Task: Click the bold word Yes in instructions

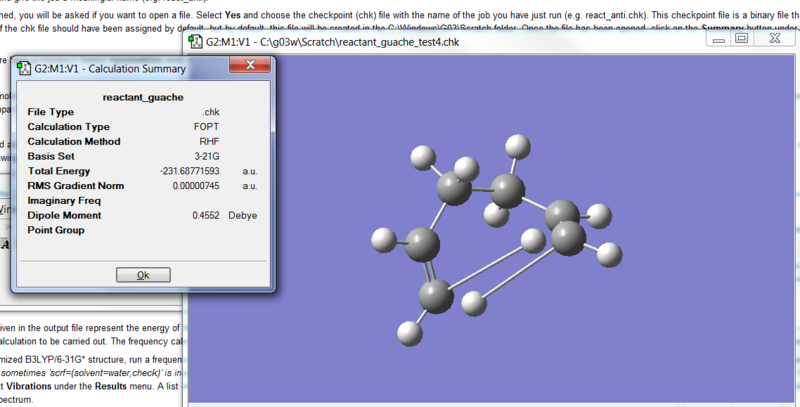Action: pyautogui.click(x=233, y=15)
